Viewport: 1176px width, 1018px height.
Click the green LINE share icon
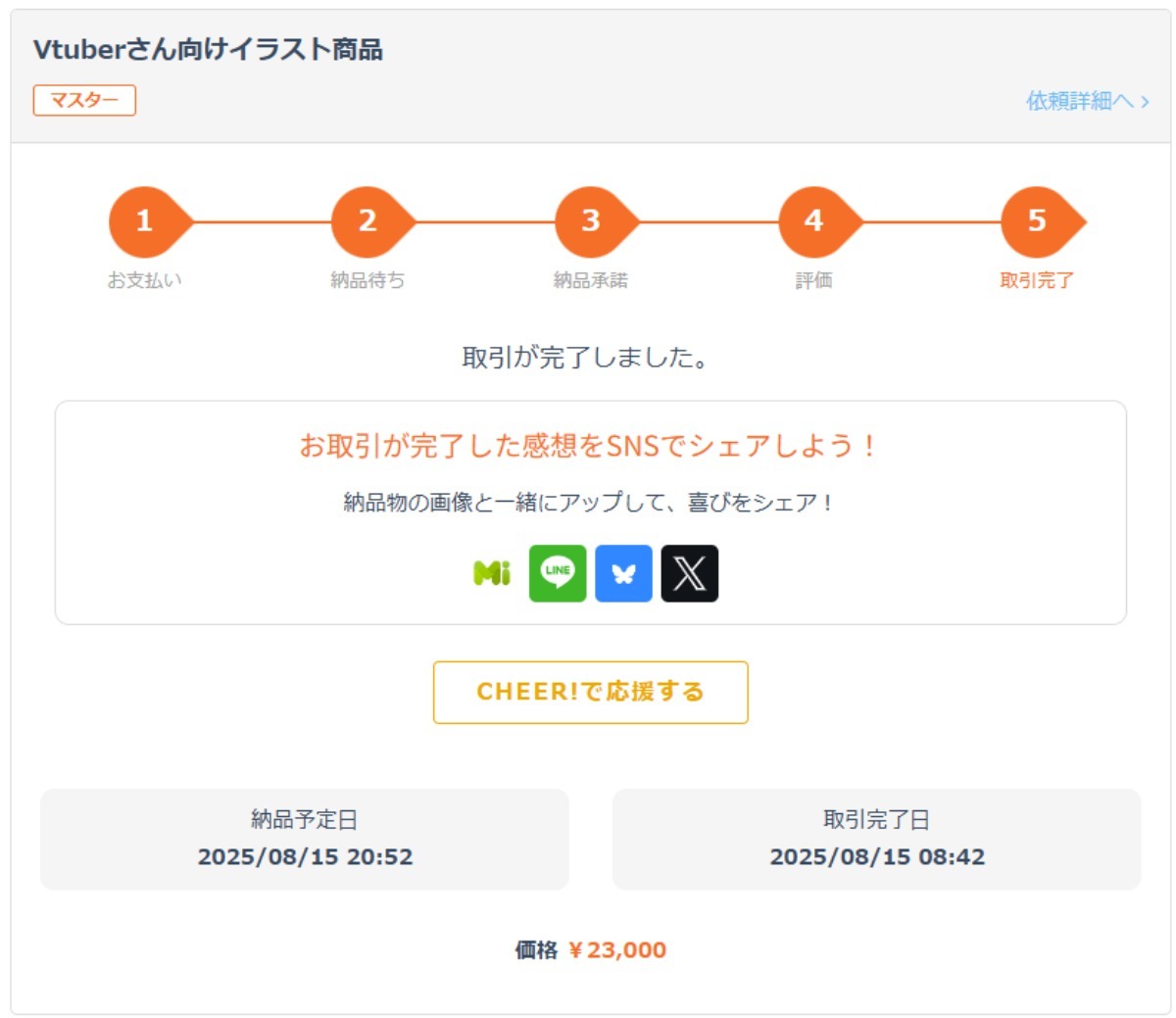pyautogui.click(x=558, y=573)
